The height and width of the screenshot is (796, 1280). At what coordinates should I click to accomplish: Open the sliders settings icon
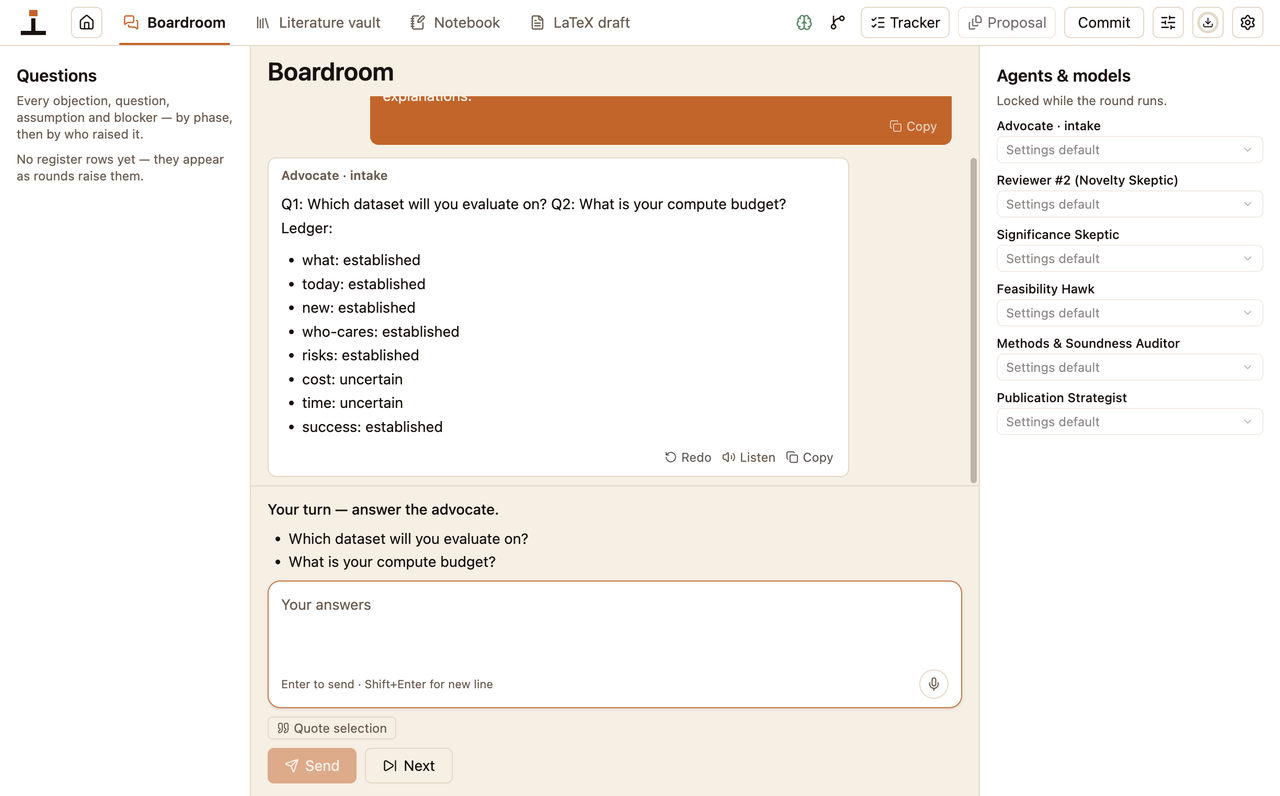coord(1168,22)
